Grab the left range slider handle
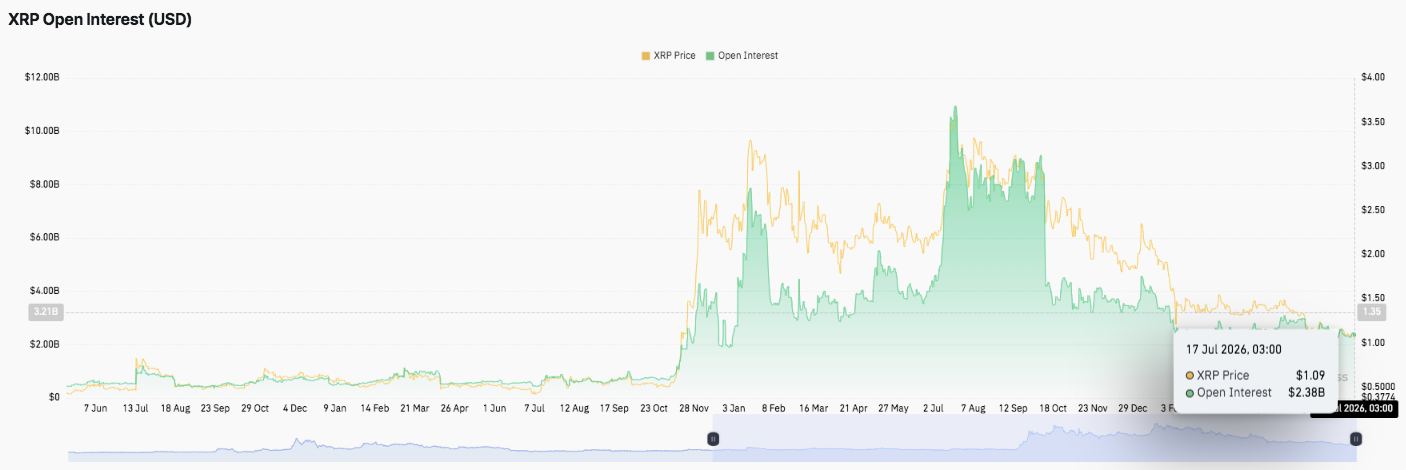 (x=713, y=438)
